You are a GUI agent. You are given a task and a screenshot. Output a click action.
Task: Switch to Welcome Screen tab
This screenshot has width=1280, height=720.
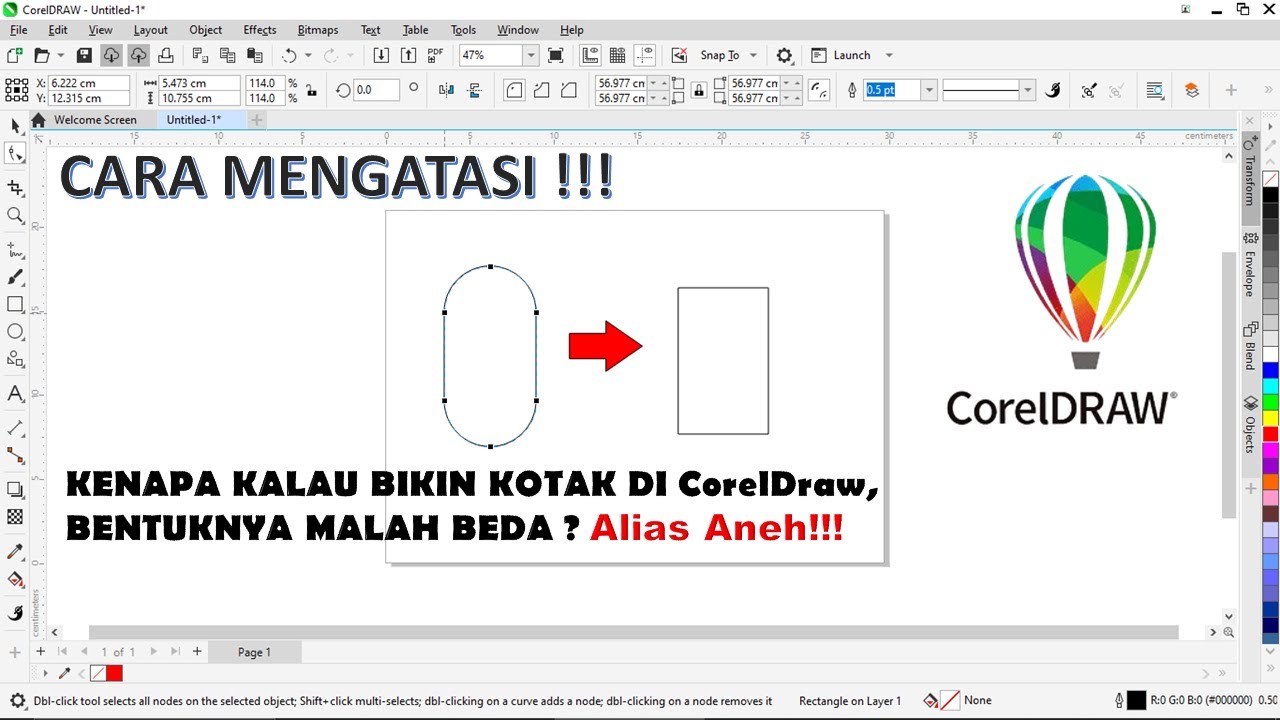coord(96,119)
